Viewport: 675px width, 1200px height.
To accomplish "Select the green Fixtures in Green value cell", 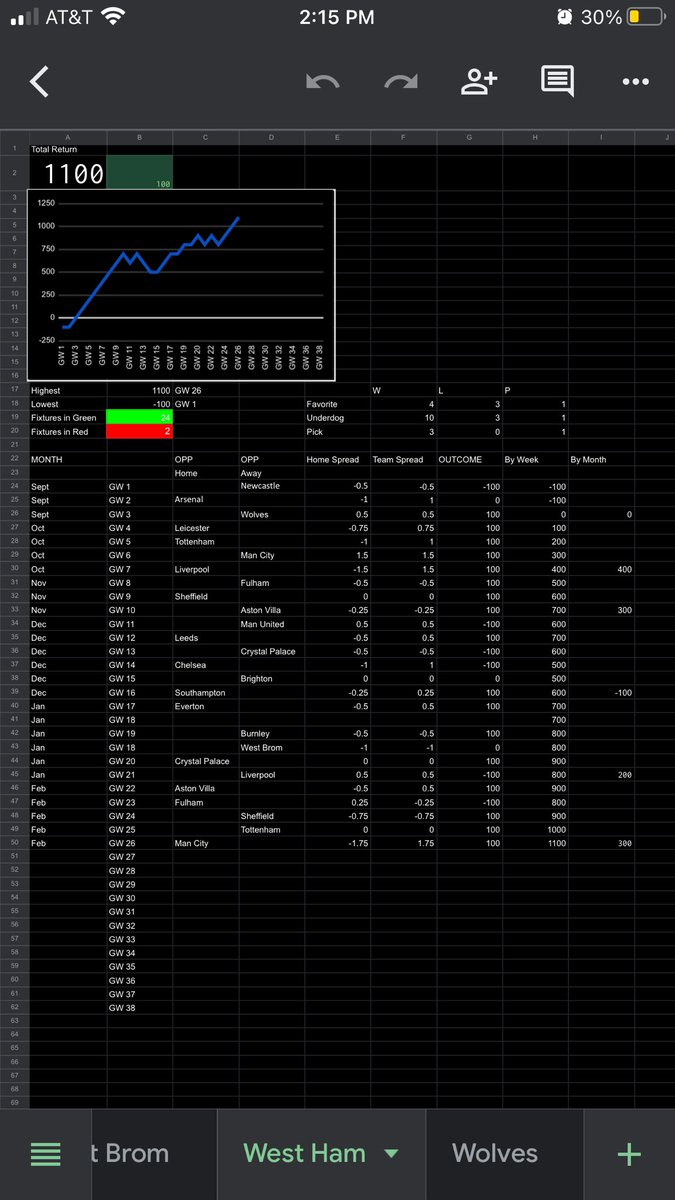I will point(139,417).
